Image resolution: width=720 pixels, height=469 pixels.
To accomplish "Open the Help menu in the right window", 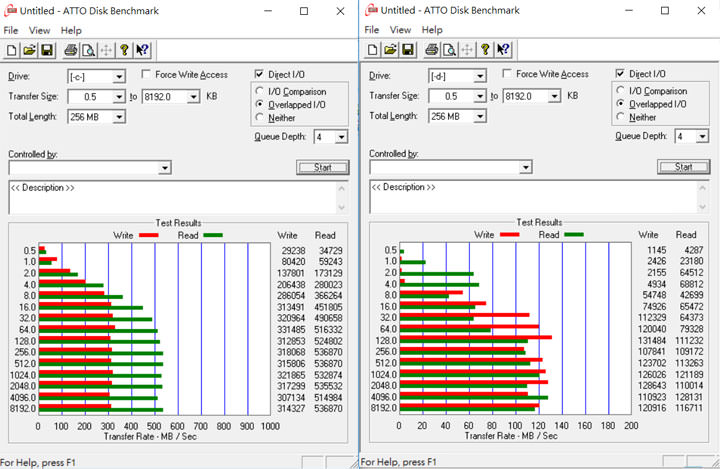I will (432, 30).
